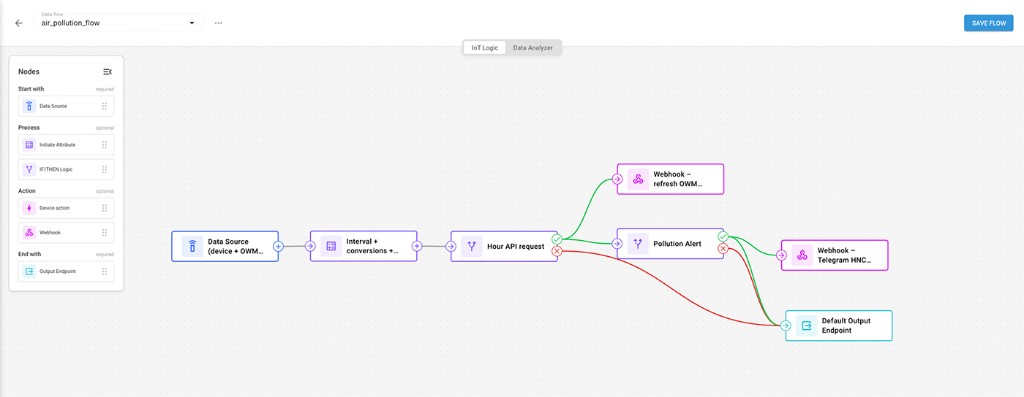Viewport: 1024px width, 397px height.
Task: Open the three-dot more options menu
Action: [218, 23]
